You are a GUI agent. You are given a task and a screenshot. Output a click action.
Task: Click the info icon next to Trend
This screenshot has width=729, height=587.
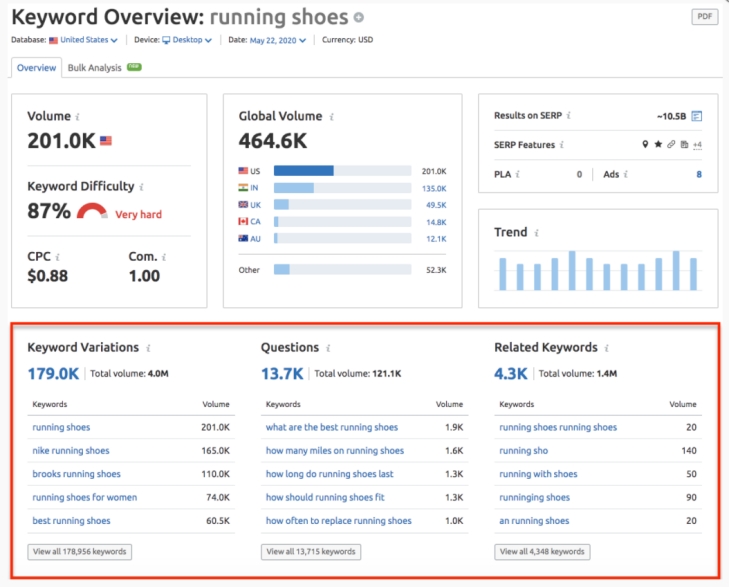537,233
